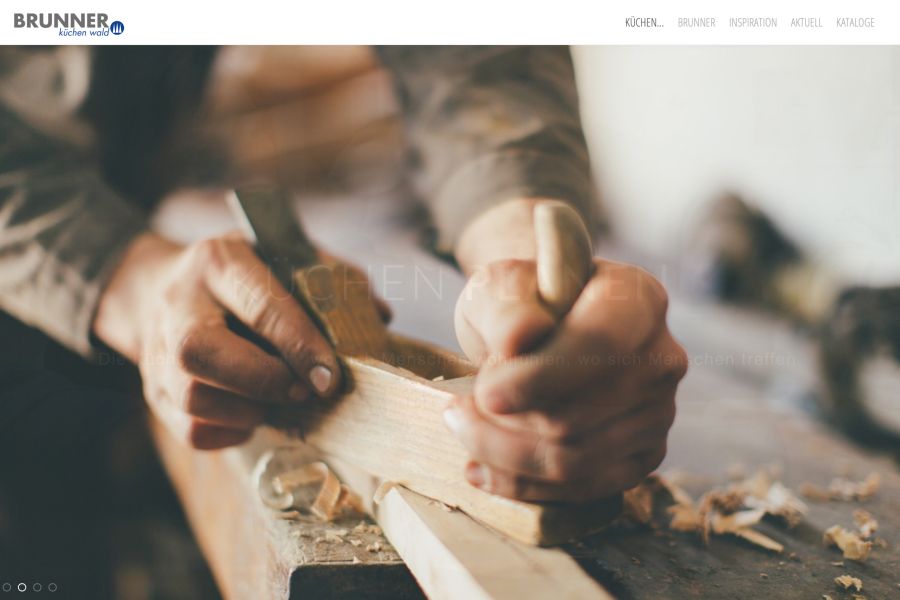This screenshot has height=600, width=900.
Task: Click the faded slide subtitle about Menschen
Action: (448, 360)
